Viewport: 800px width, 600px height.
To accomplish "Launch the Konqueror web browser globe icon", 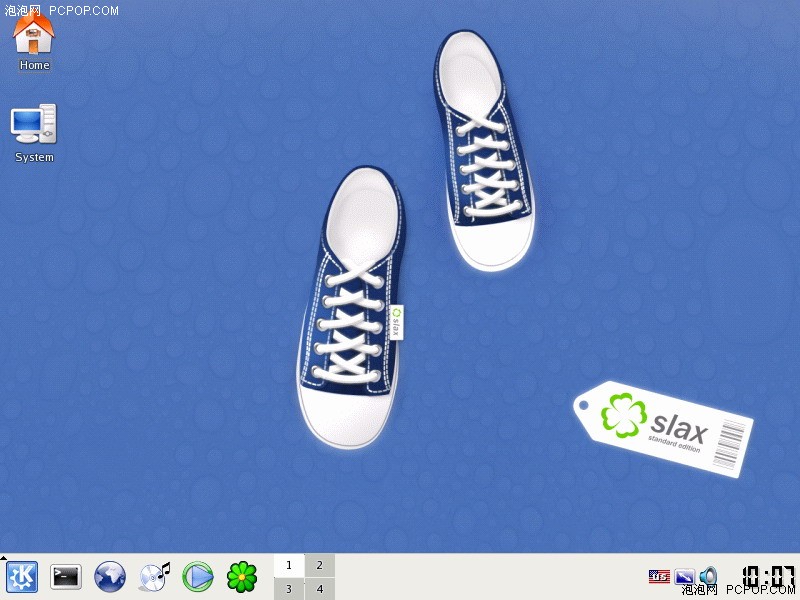I will [x=110, y=577].
